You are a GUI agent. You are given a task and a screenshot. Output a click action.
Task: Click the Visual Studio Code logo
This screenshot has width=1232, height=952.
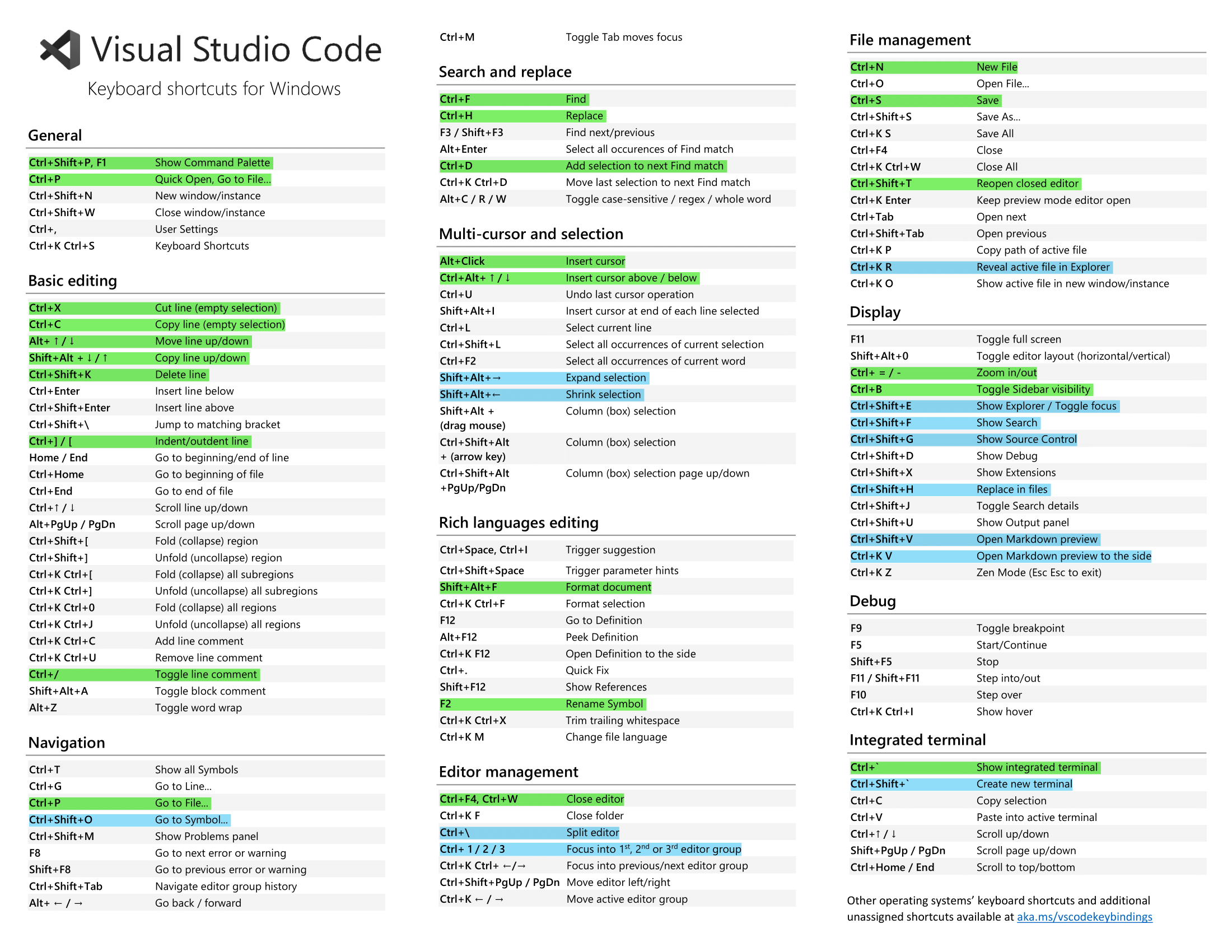59,50
